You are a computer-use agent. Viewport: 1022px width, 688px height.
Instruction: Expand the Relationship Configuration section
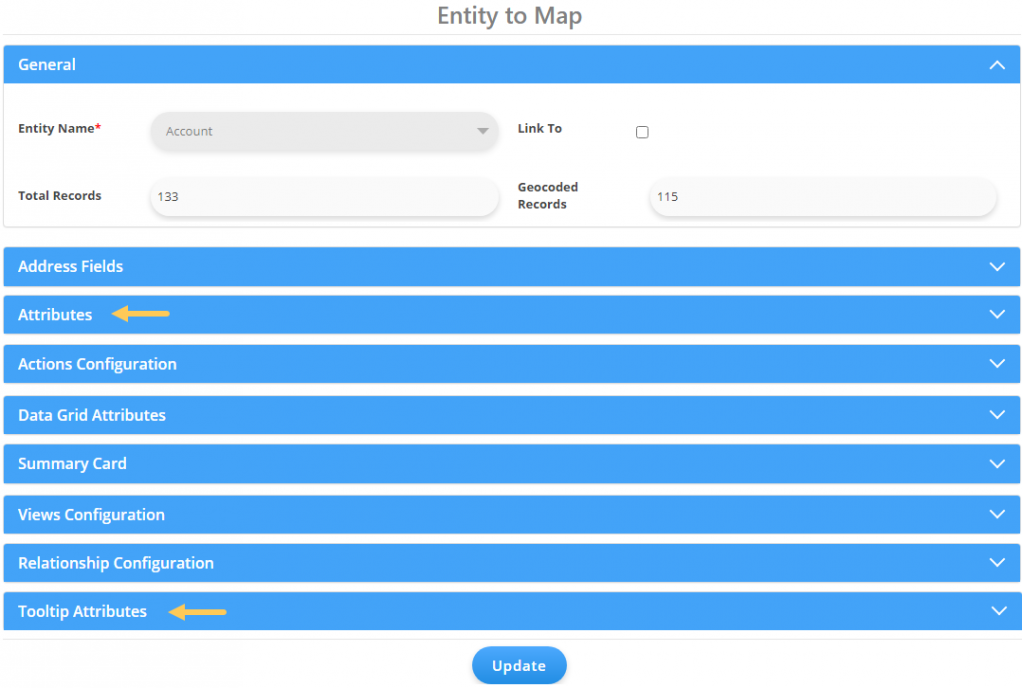[997, 563]
